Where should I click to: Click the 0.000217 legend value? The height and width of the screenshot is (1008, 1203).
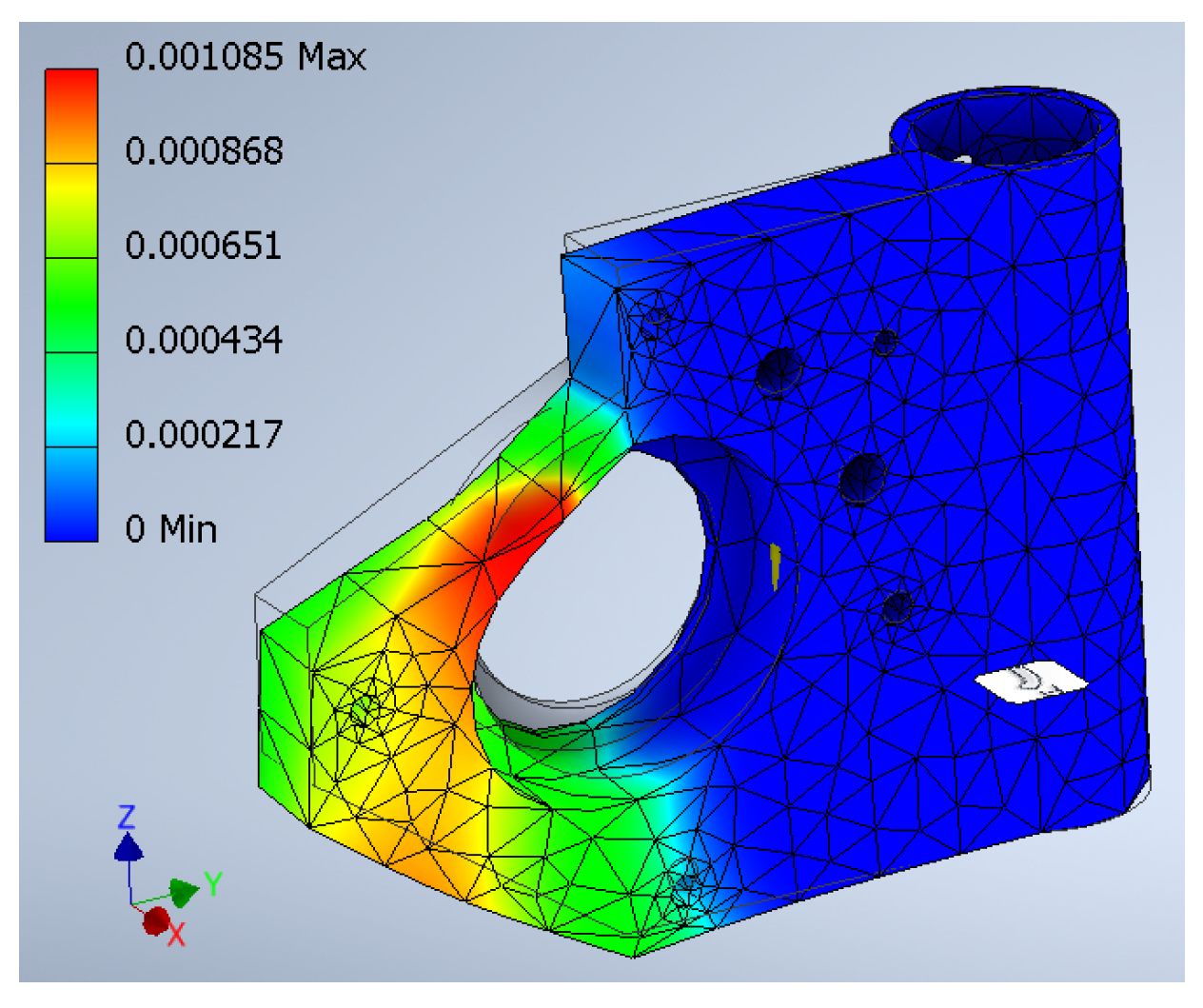pos(204,435)
